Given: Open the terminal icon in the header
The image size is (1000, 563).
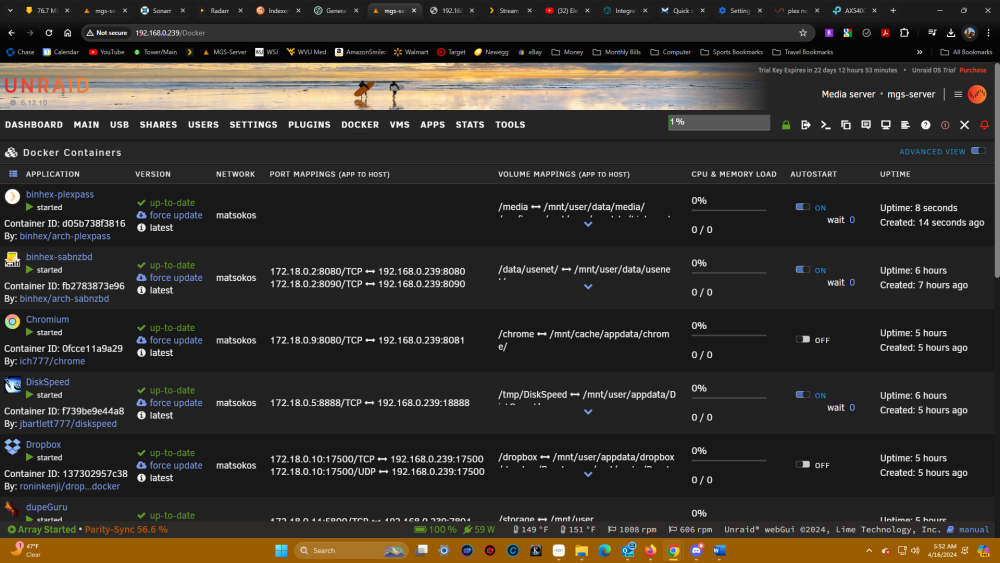Looking at the screenshot, I should tap(825, 125).
